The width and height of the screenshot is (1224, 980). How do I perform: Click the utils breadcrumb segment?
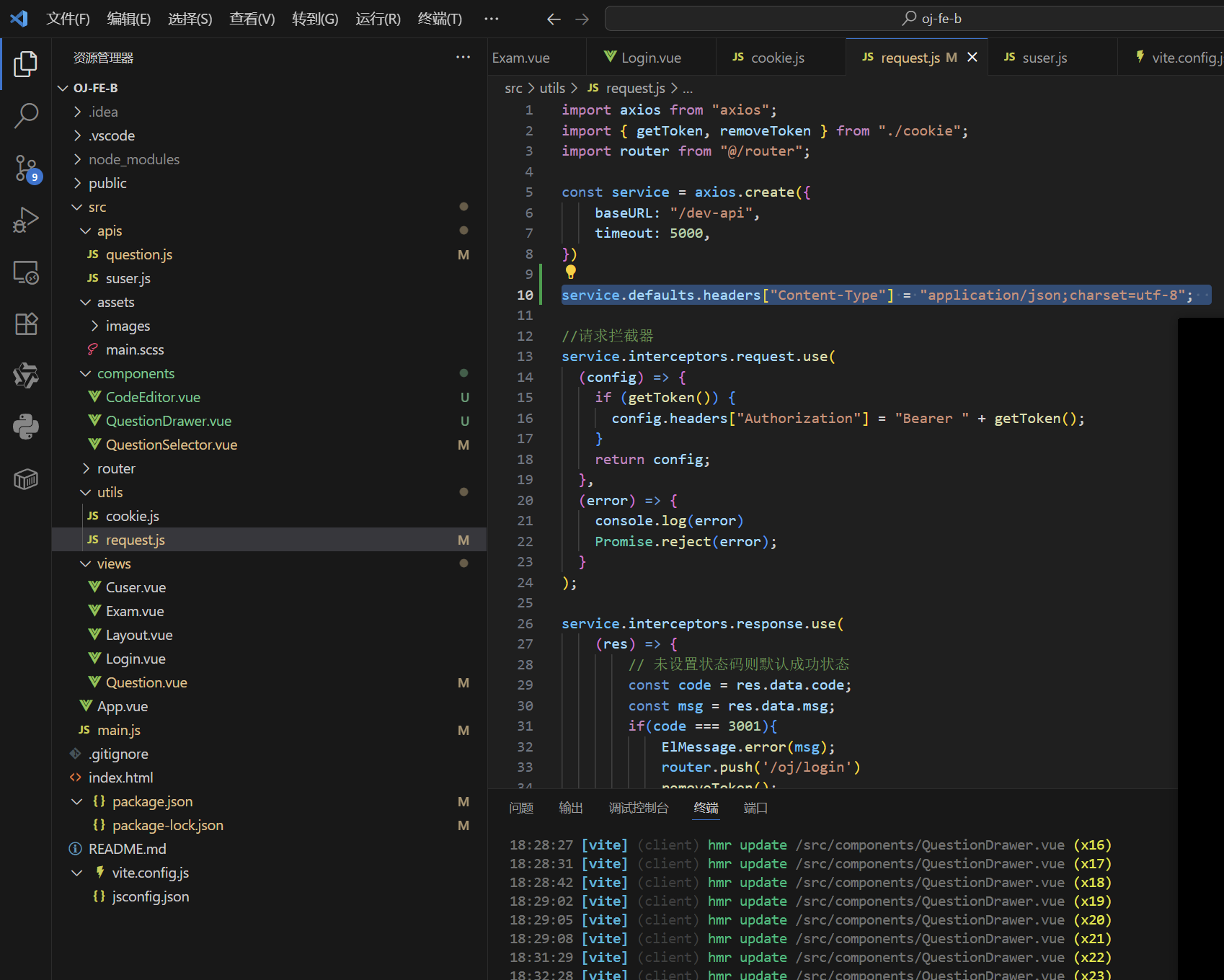(552, 88)
